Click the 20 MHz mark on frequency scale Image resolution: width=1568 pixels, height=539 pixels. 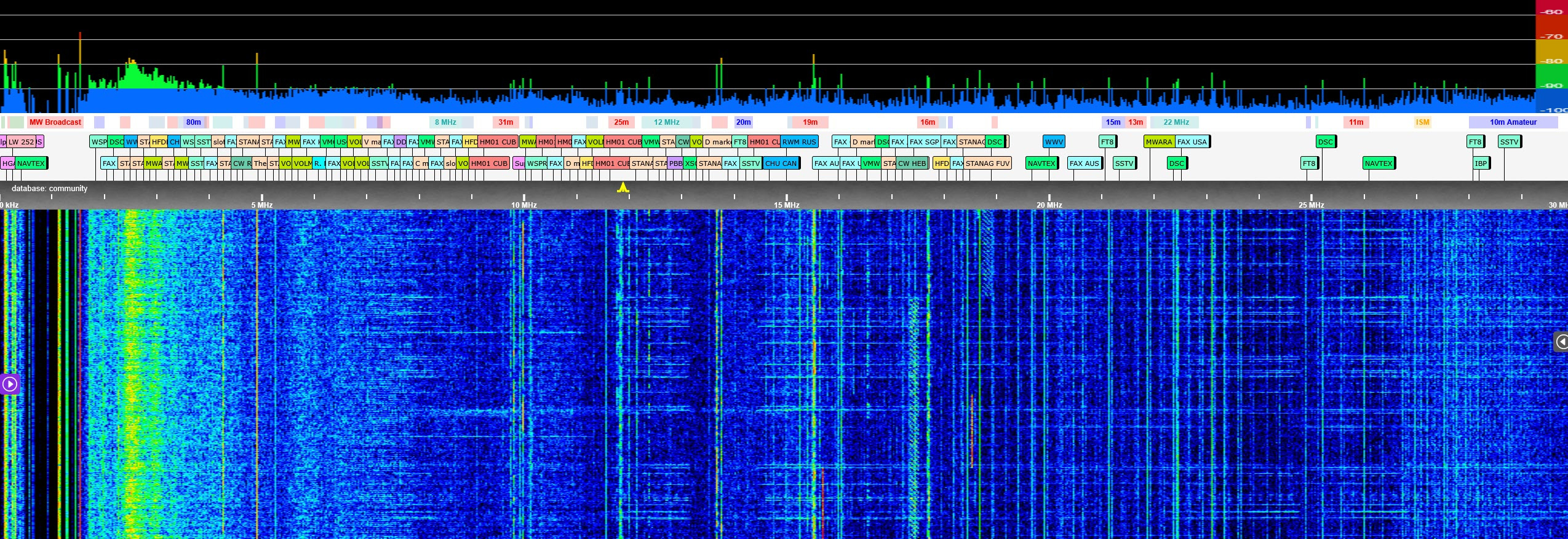coord(1049,205)
